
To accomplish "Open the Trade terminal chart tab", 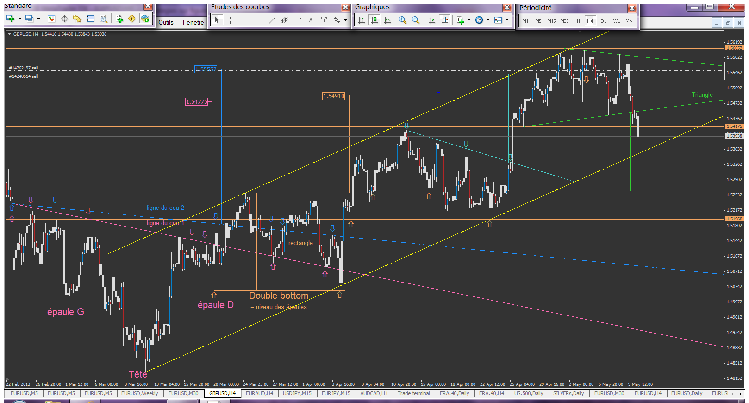I will click(413, 393).
